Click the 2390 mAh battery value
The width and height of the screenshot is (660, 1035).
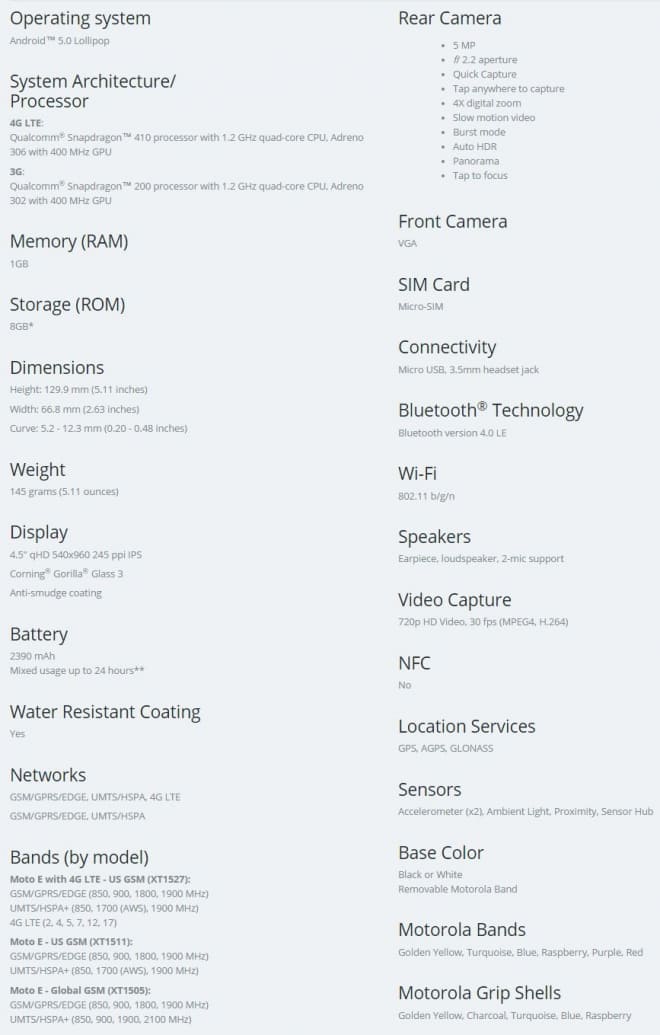coord(32,656)
